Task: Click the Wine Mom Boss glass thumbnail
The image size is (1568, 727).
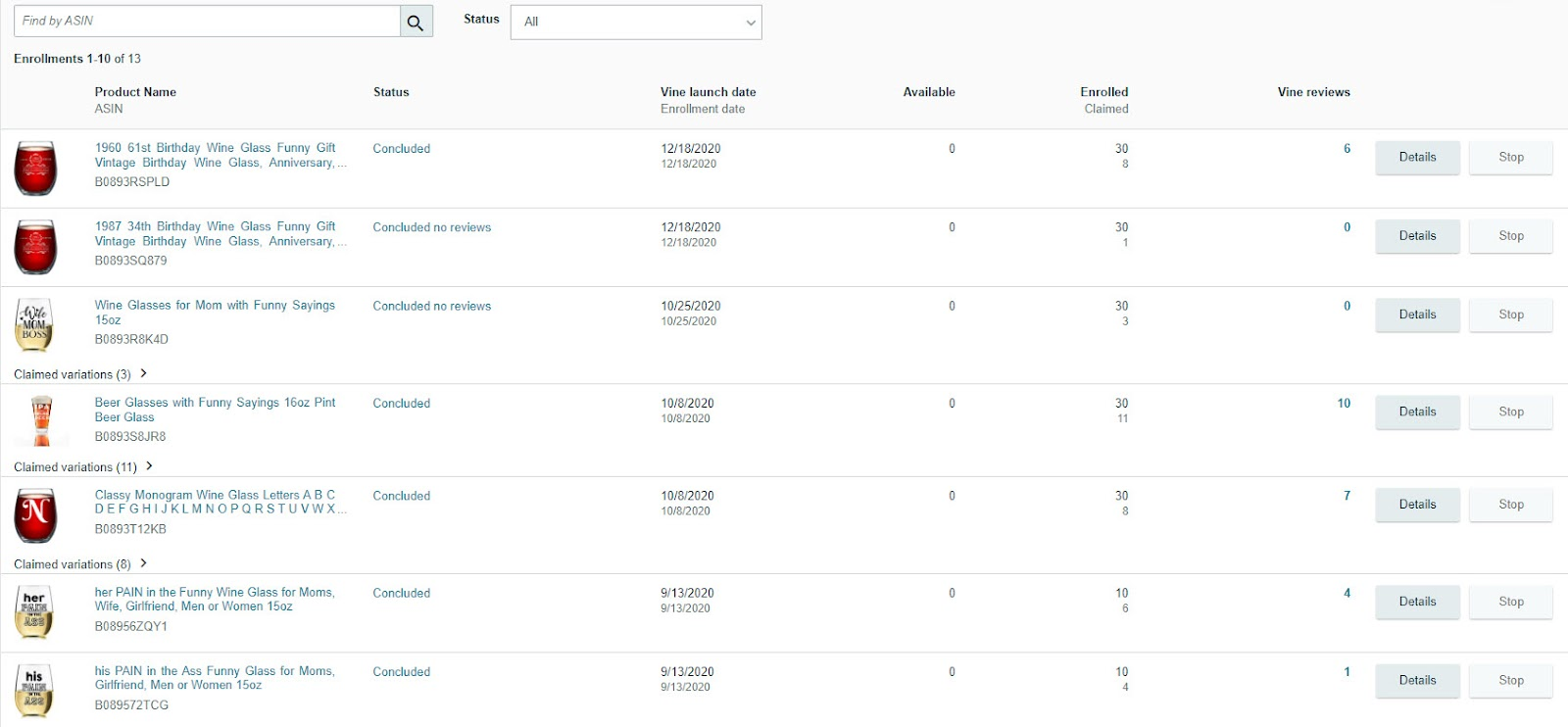Action: click(34, 324)
